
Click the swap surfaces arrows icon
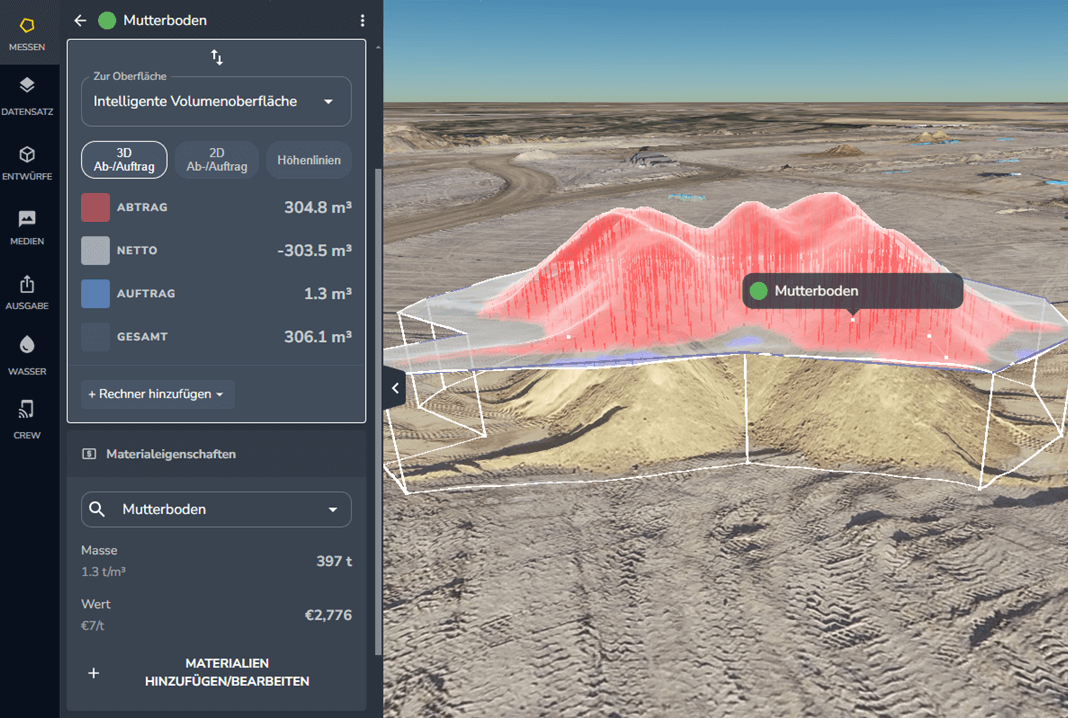click(217, 57)
